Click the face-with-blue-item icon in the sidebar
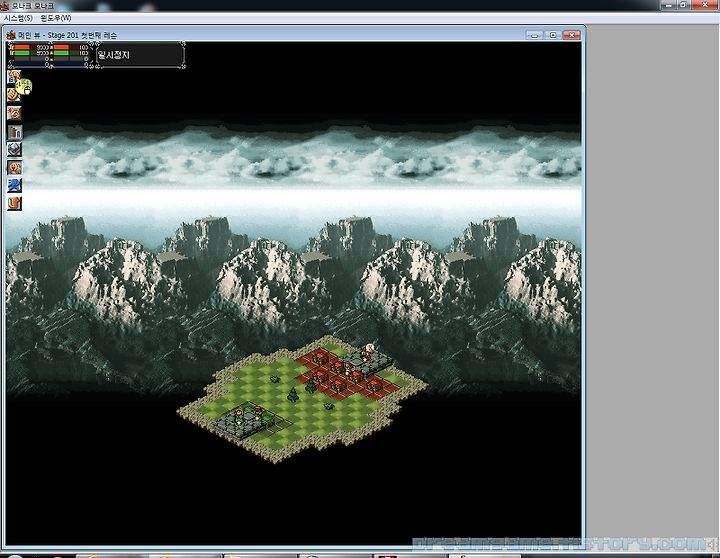The image size is (720, 558). point(14,77)
